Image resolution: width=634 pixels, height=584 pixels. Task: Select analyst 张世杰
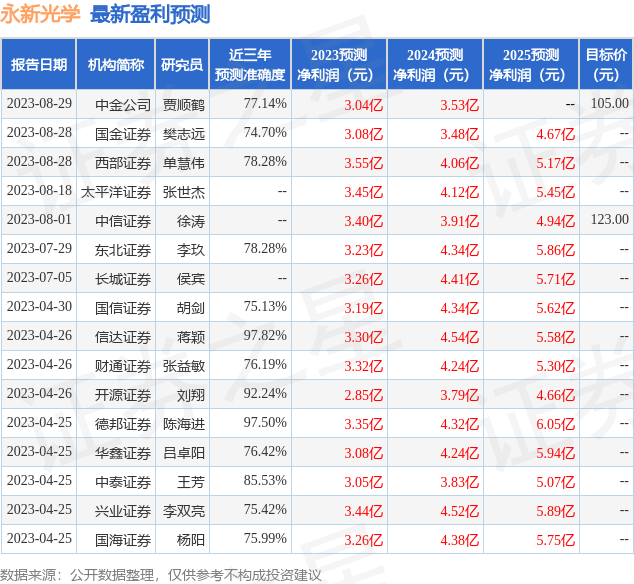(184, 193)
